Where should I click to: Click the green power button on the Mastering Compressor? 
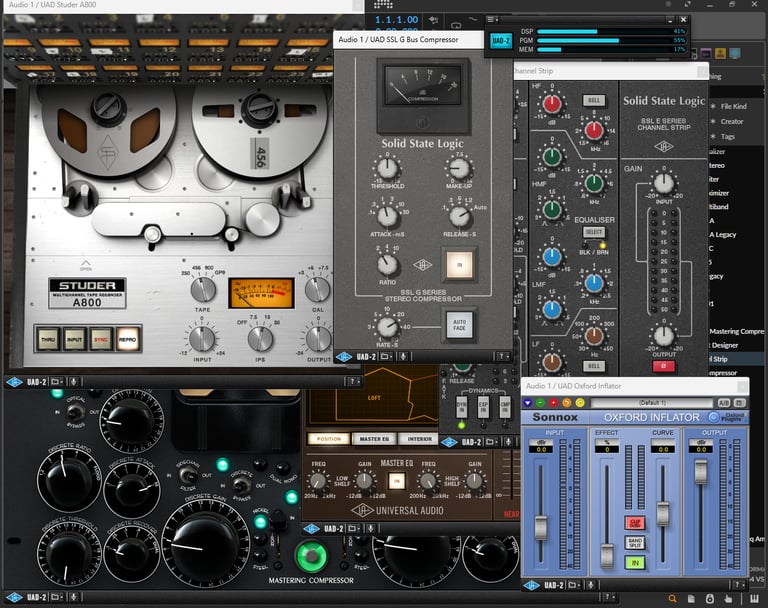click(x=311, y=556)
